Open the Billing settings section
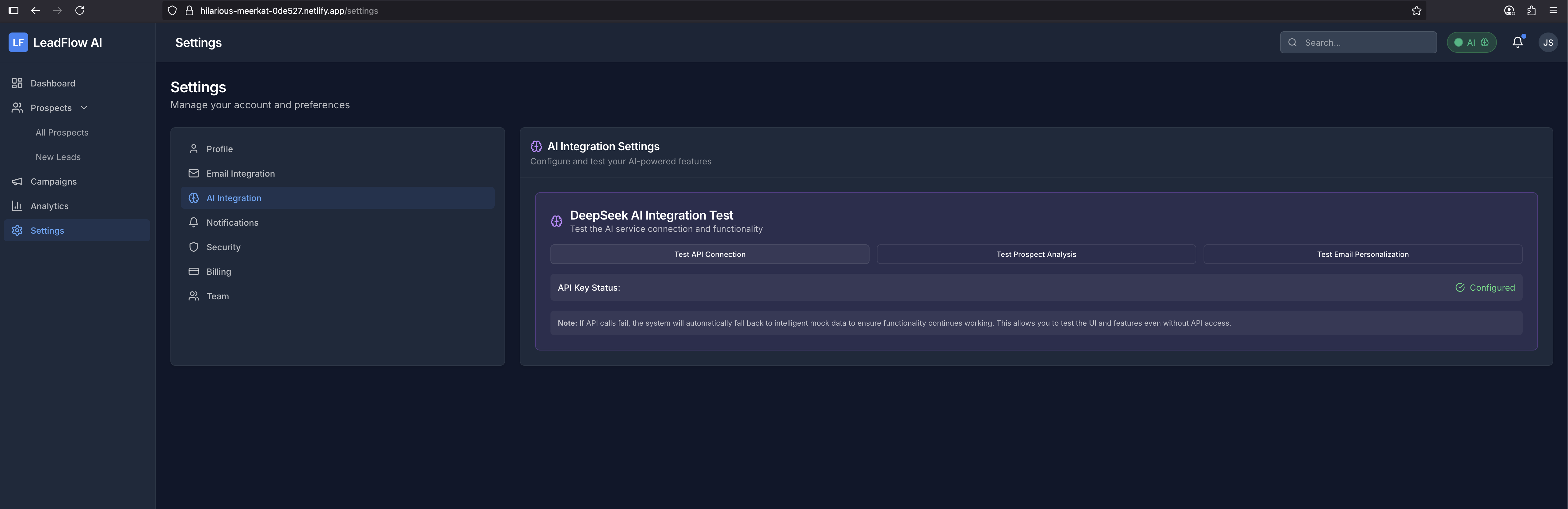The image size is (1568, 509). click(x=219, y=272)
